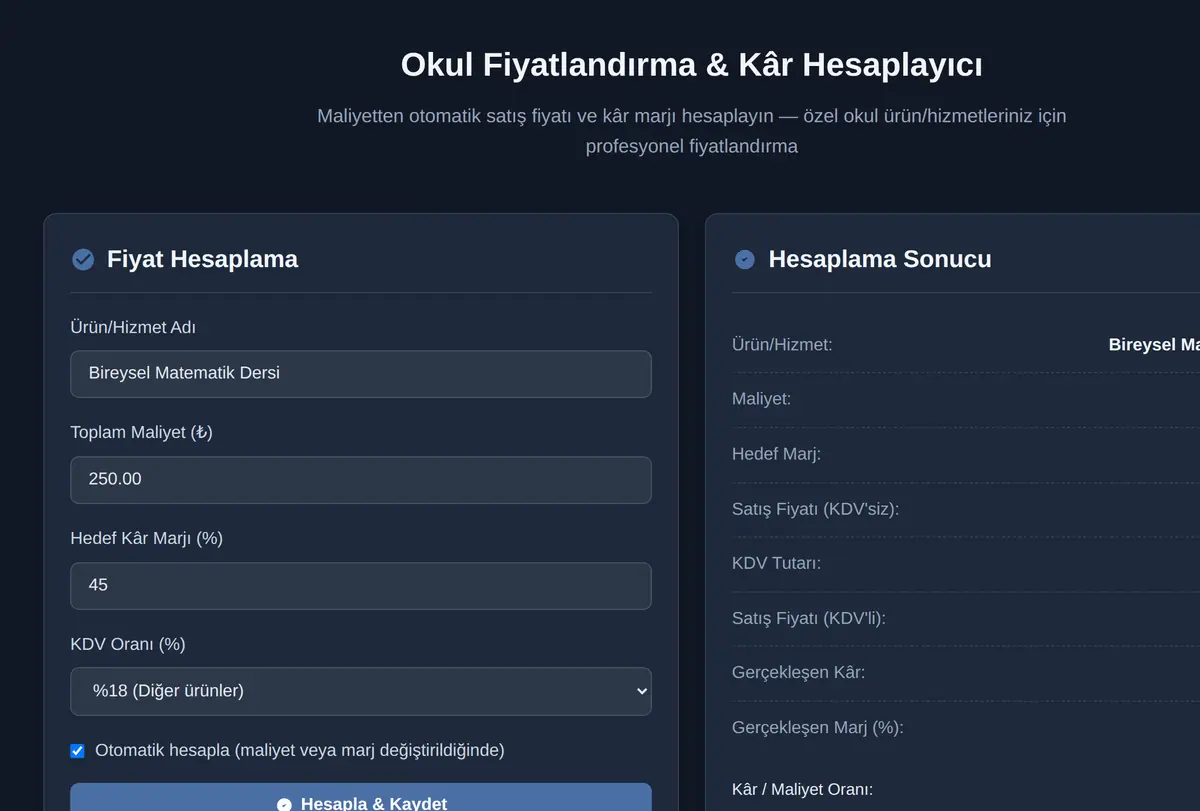Click the KDV Tutarı: result label
Screen dimensions: 1200x811
(776, 563)
